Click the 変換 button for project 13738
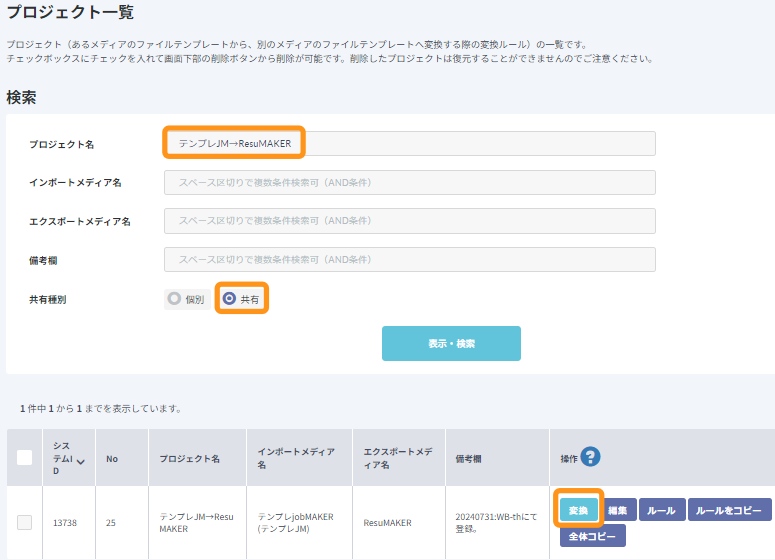The height and width of the screenshot is (560, 775). click(x=578, y=510)
